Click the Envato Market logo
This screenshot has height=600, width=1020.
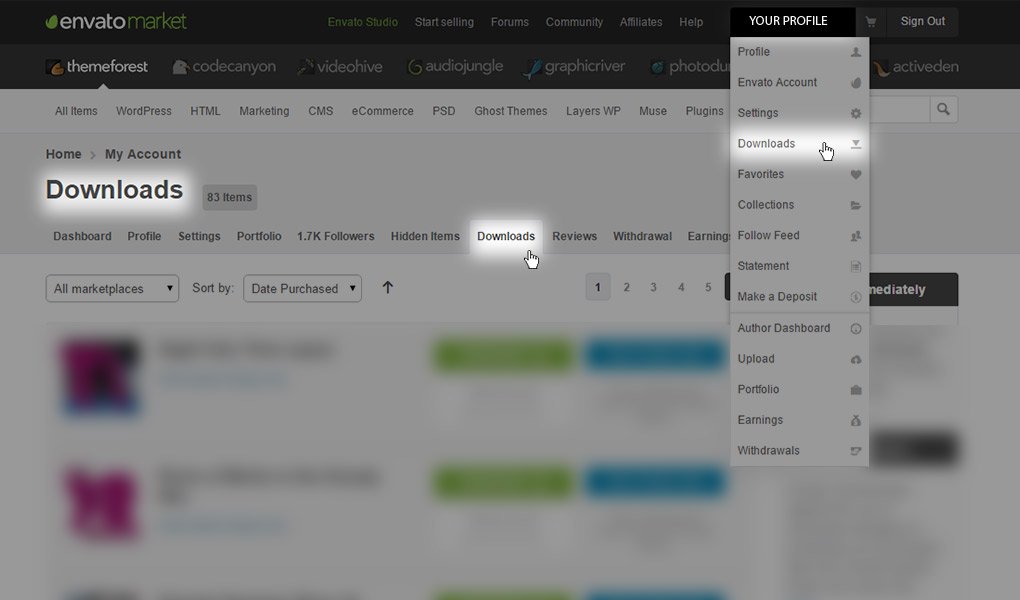116,21
